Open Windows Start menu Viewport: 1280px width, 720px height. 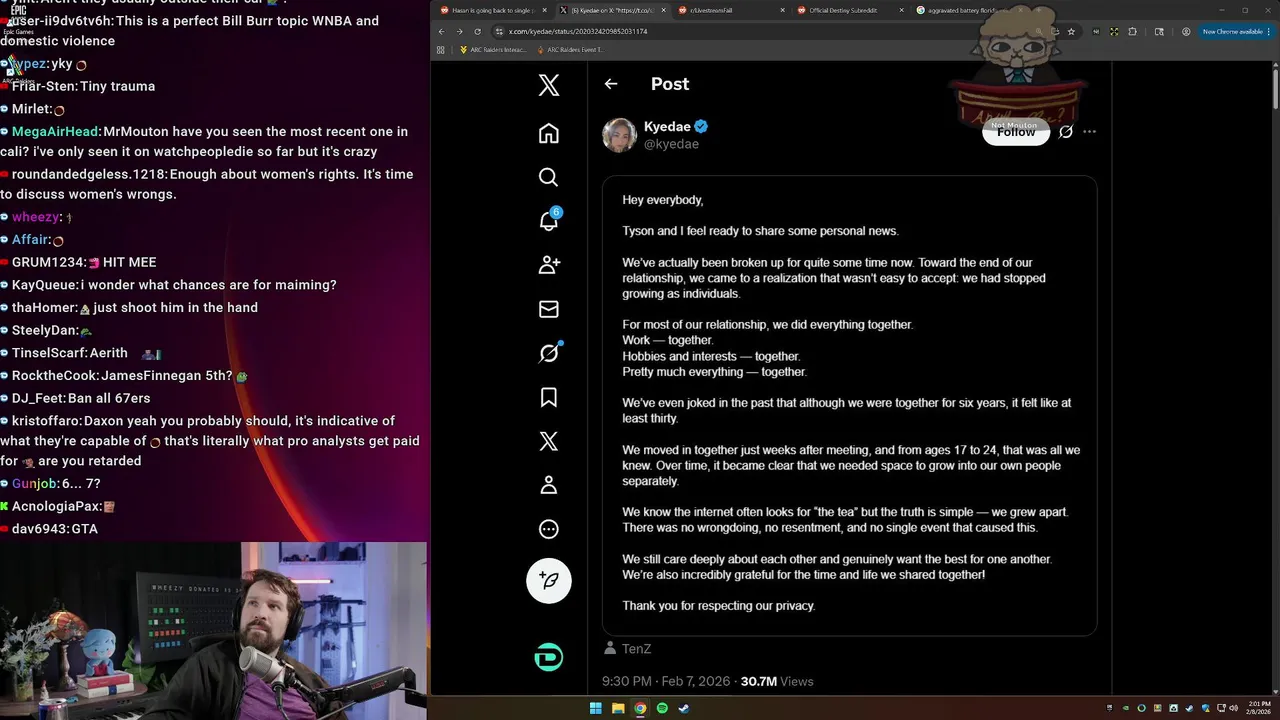(x=596, y=708)
